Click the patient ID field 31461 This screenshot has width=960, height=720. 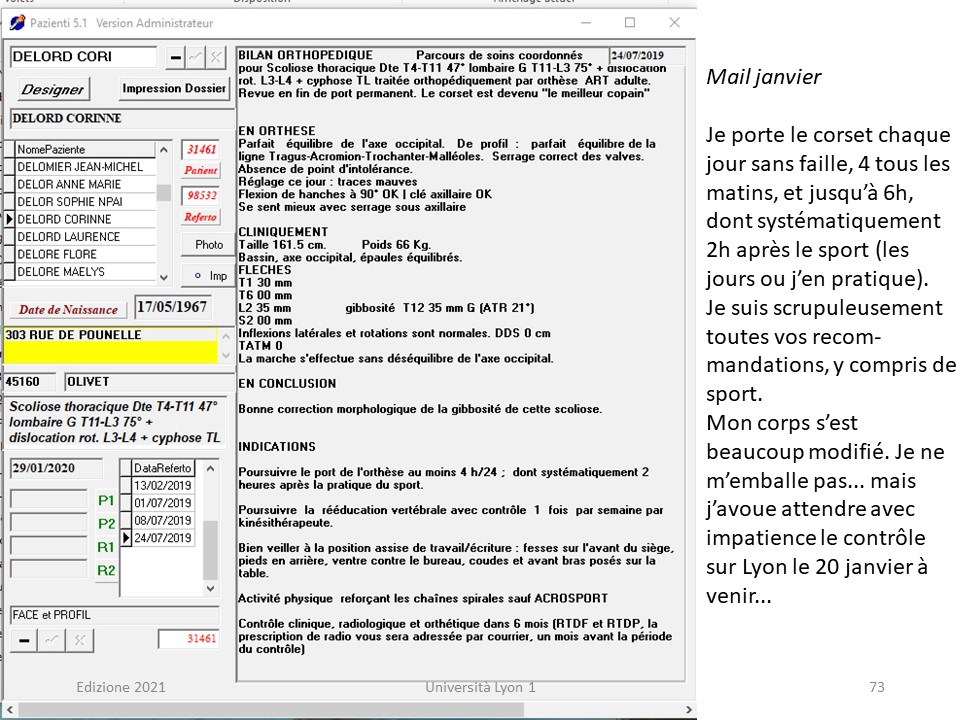201,149
